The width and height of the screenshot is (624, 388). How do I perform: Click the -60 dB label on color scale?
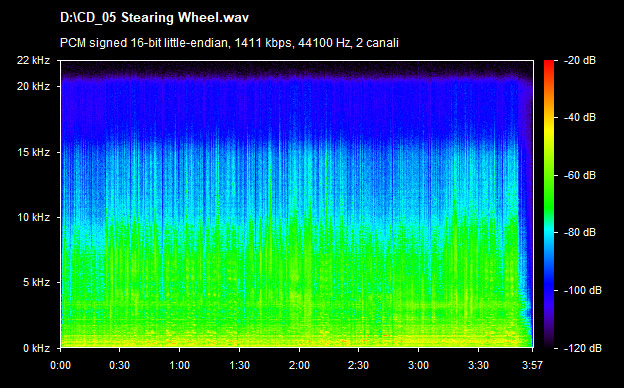[580, 175]
